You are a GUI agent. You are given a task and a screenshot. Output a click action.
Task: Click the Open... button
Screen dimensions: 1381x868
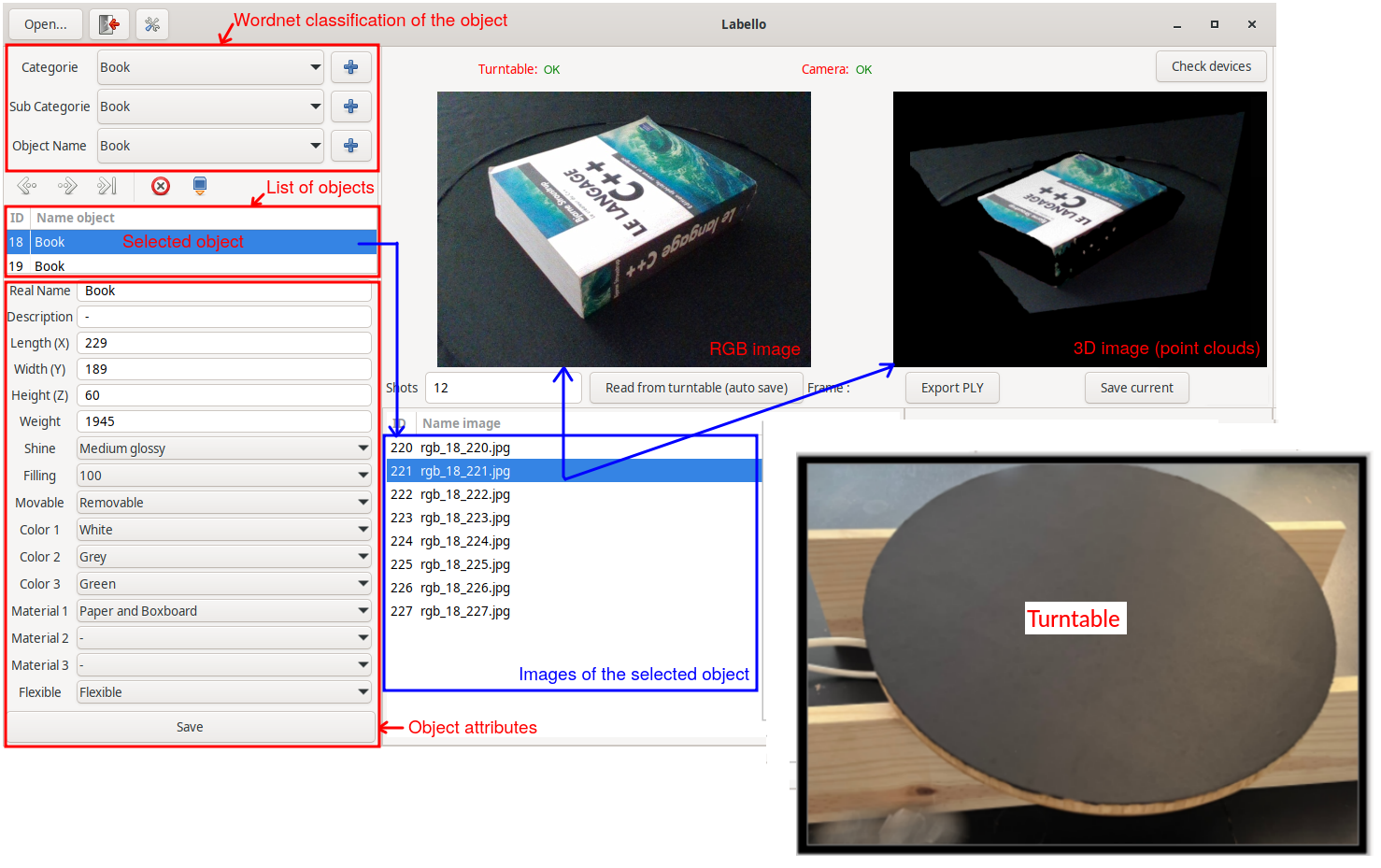click(46, 24)
